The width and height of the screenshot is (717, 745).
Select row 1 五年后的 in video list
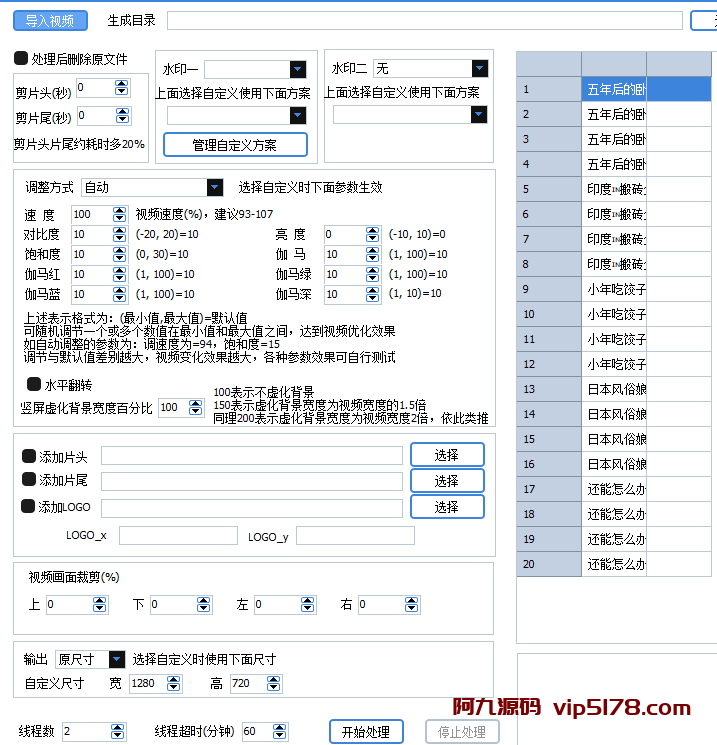614,89
